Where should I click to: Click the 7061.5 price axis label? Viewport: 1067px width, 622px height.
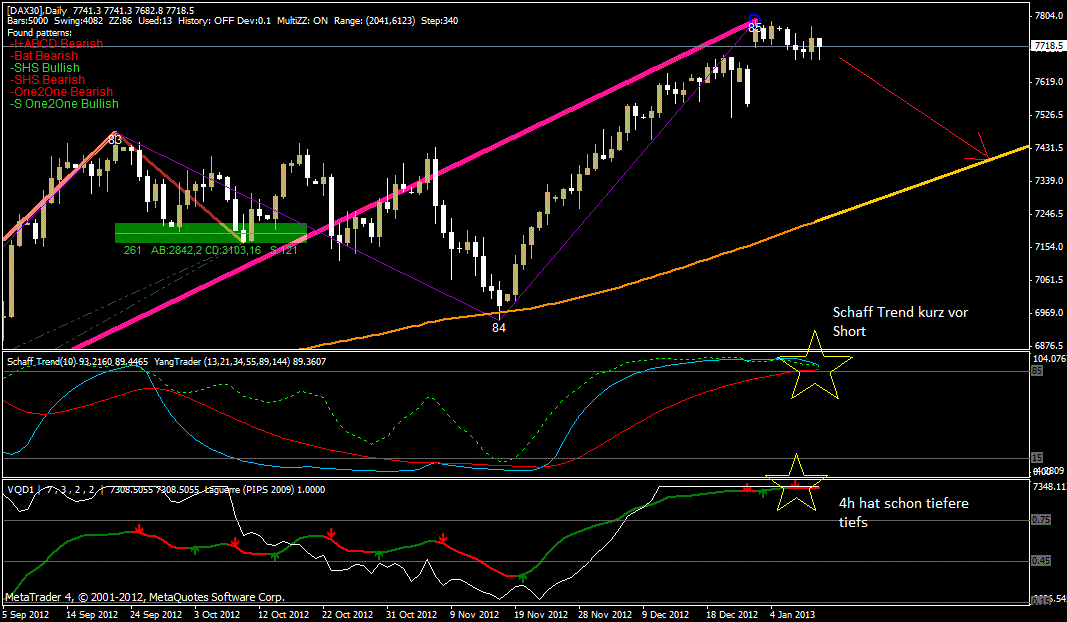click(1048, 280)
